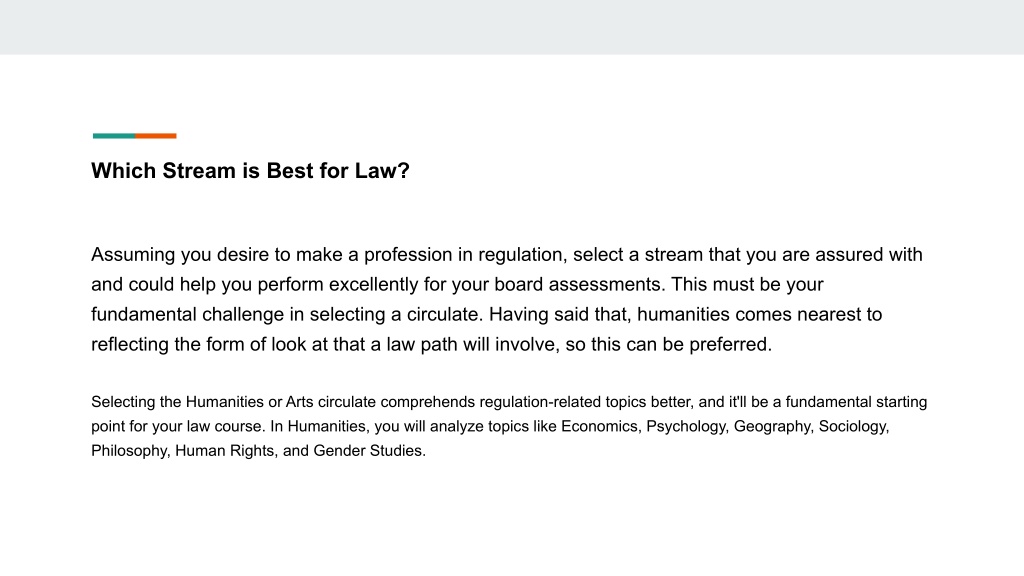
Task: Click the teal segment of the accent bar
Action: pyautogui.click(x=114, y=136)
